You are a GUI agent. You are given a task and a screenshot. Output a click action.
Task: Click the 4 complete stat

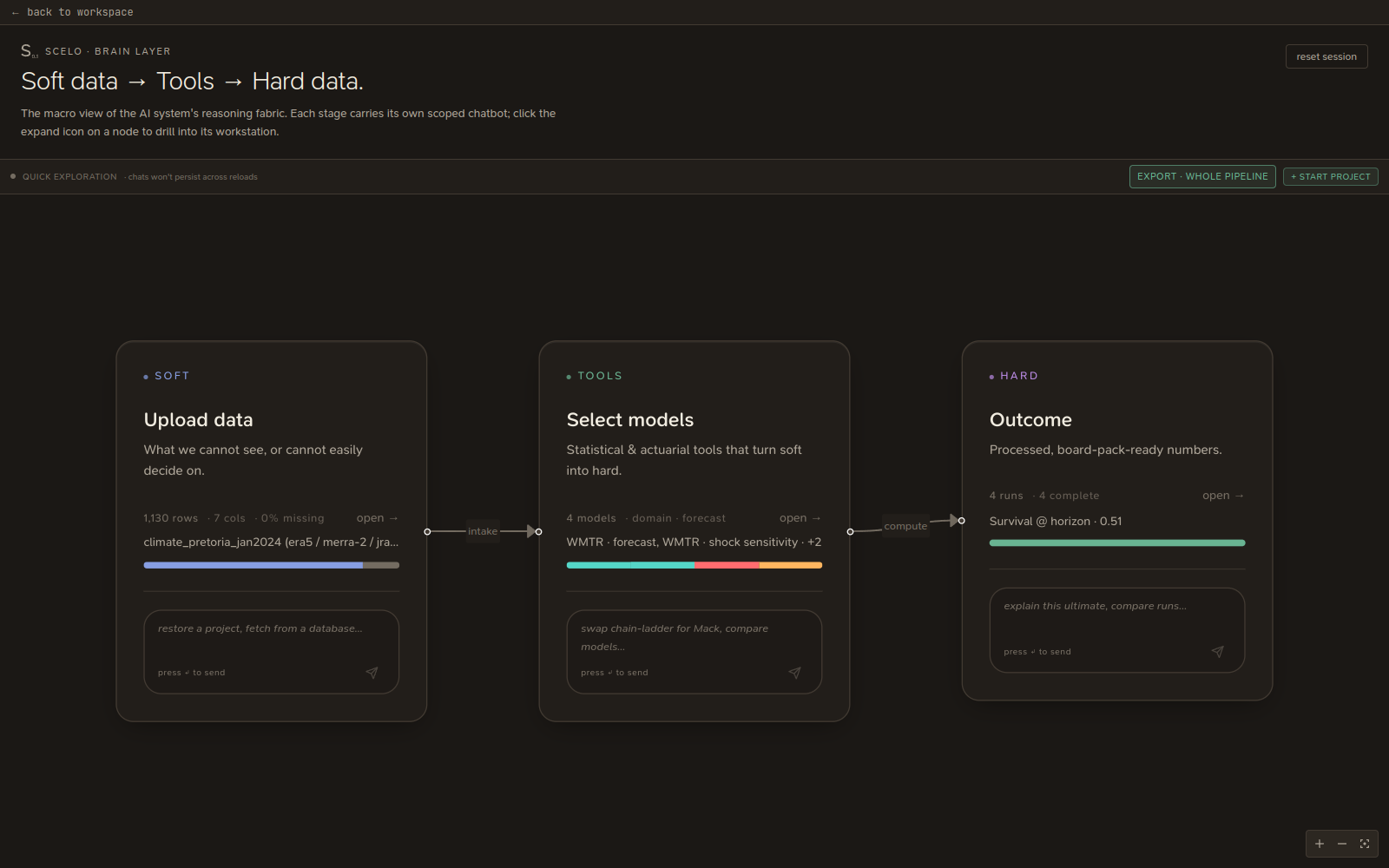pos(1069,496)
